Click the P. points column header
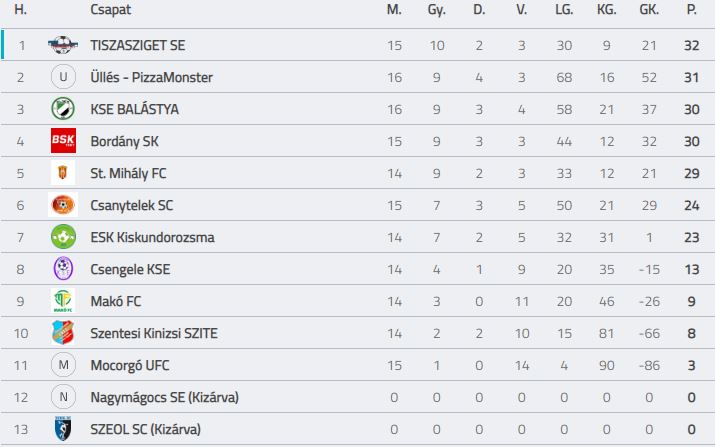This screenshot has width=715, height=447. (x=691, y=10)
